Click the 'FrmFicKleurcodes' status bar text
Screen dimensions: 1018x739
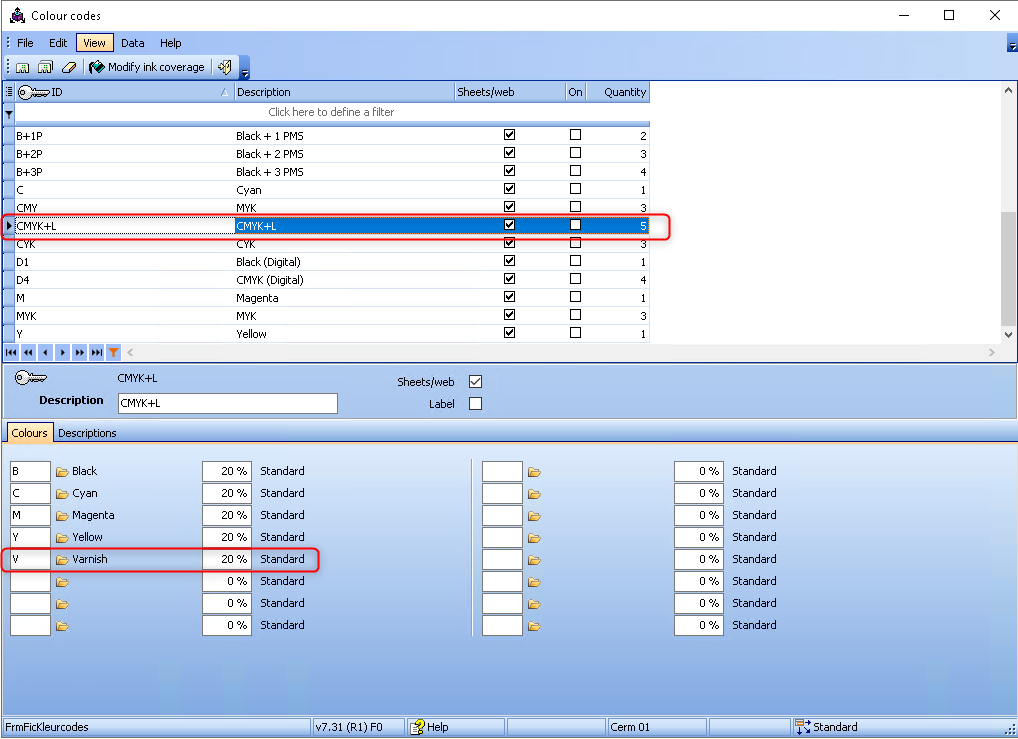[x=47, y=727]
